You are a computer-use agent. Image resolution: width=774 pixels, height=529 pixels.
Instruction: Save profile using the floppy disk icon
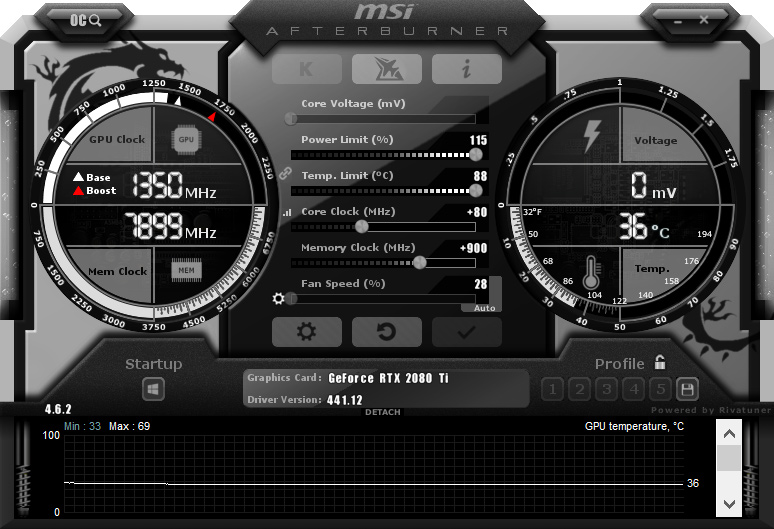[687, 389]
